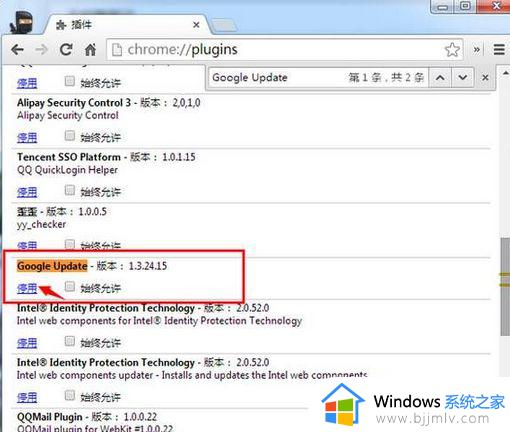Click highlighted Google Update text
Screen dimensions: 510x432
tap(52, 266)
